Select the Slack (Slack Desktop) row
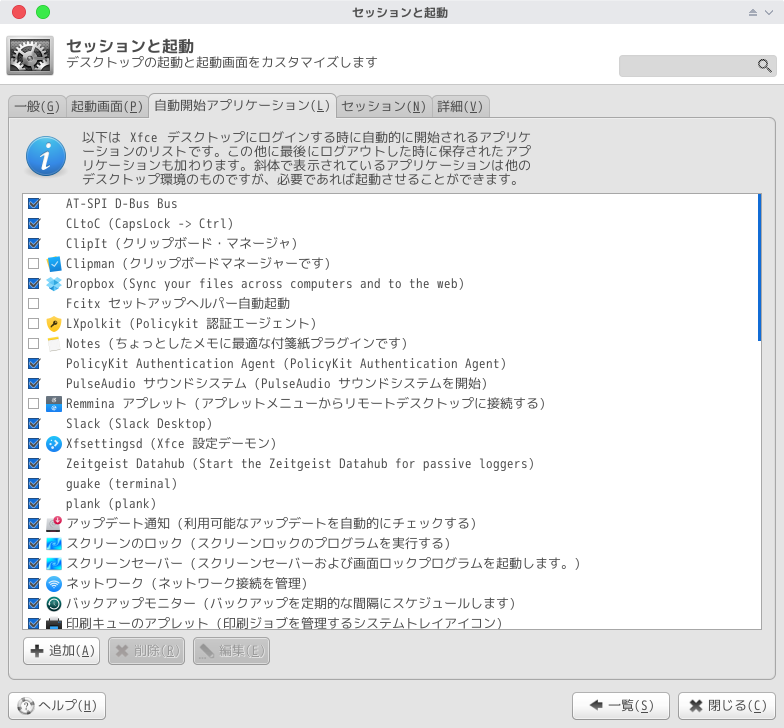The width and height of the screenshot is (784, 728). point(392,424)
